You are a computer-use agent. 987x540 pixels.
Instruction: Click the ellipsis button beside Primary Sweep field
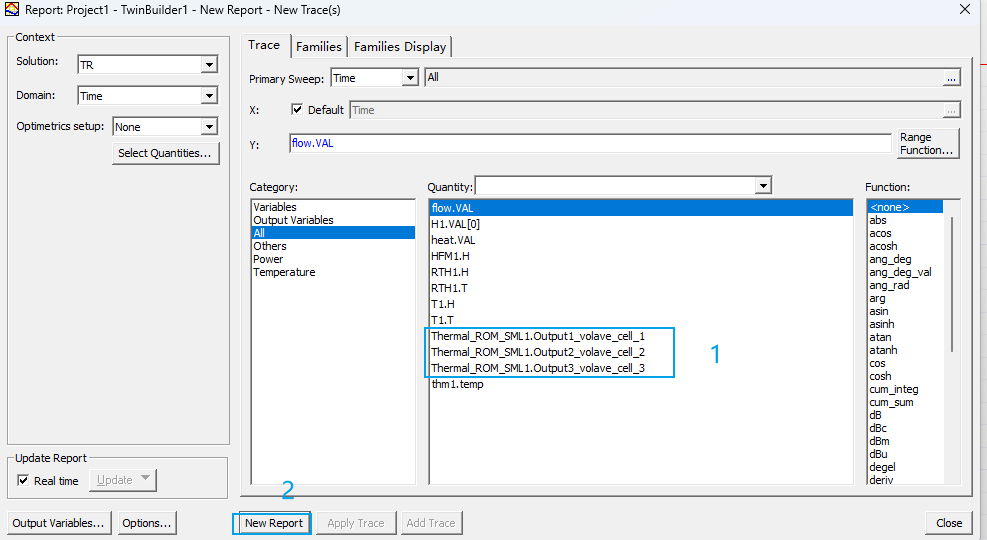coord(951,78)
